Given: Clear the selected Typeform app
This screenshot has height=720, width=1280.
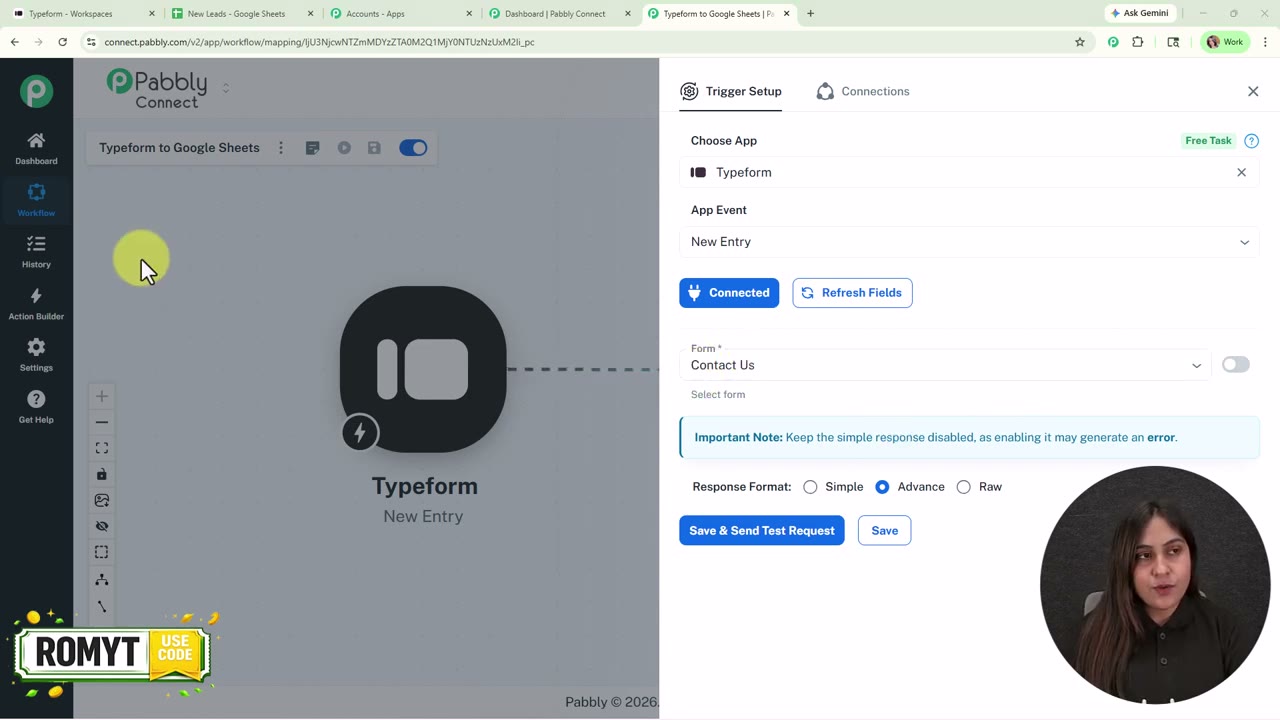Looking at the screenshot, I should [x=1241, y=172].
